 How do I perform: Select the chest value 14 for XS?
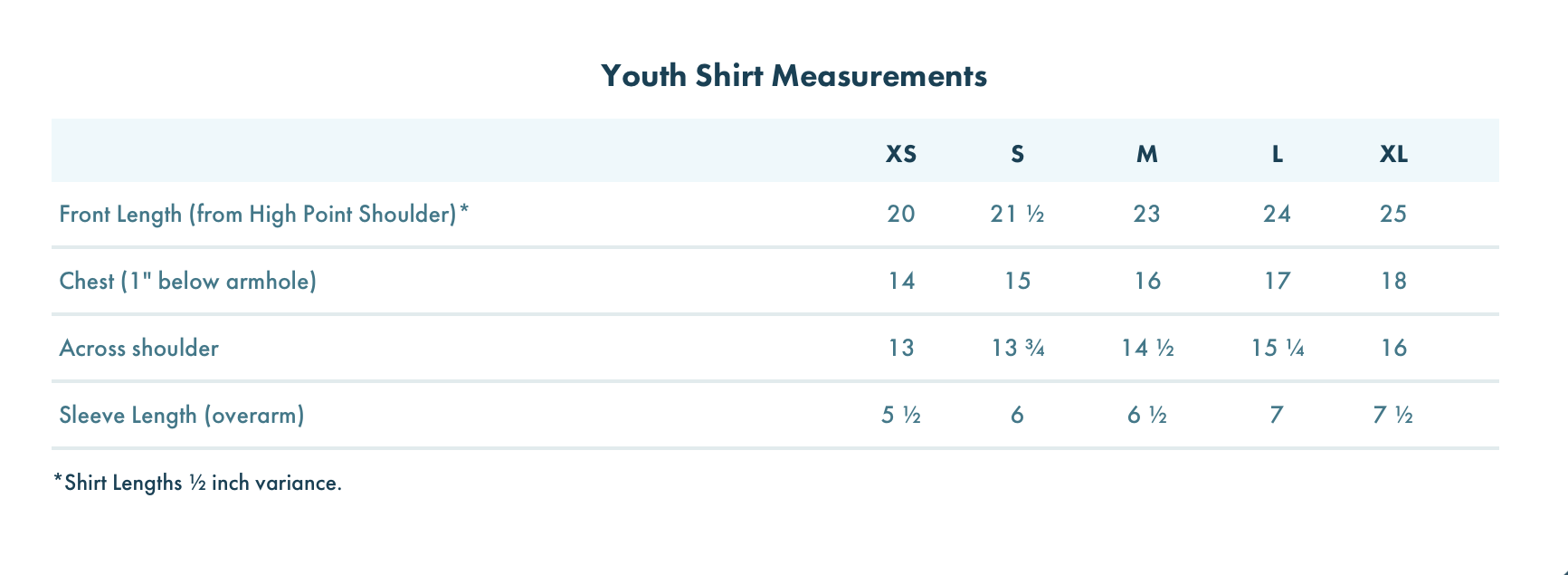click(901, 281)
